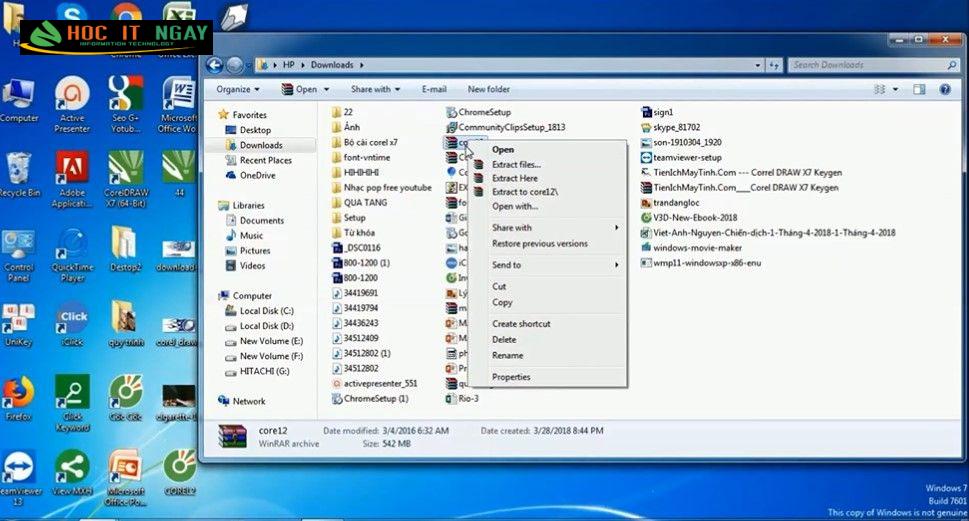Open Destop2 folder on desktop
969x521 pixels.
pyautogui.click(x=125, y=250)
